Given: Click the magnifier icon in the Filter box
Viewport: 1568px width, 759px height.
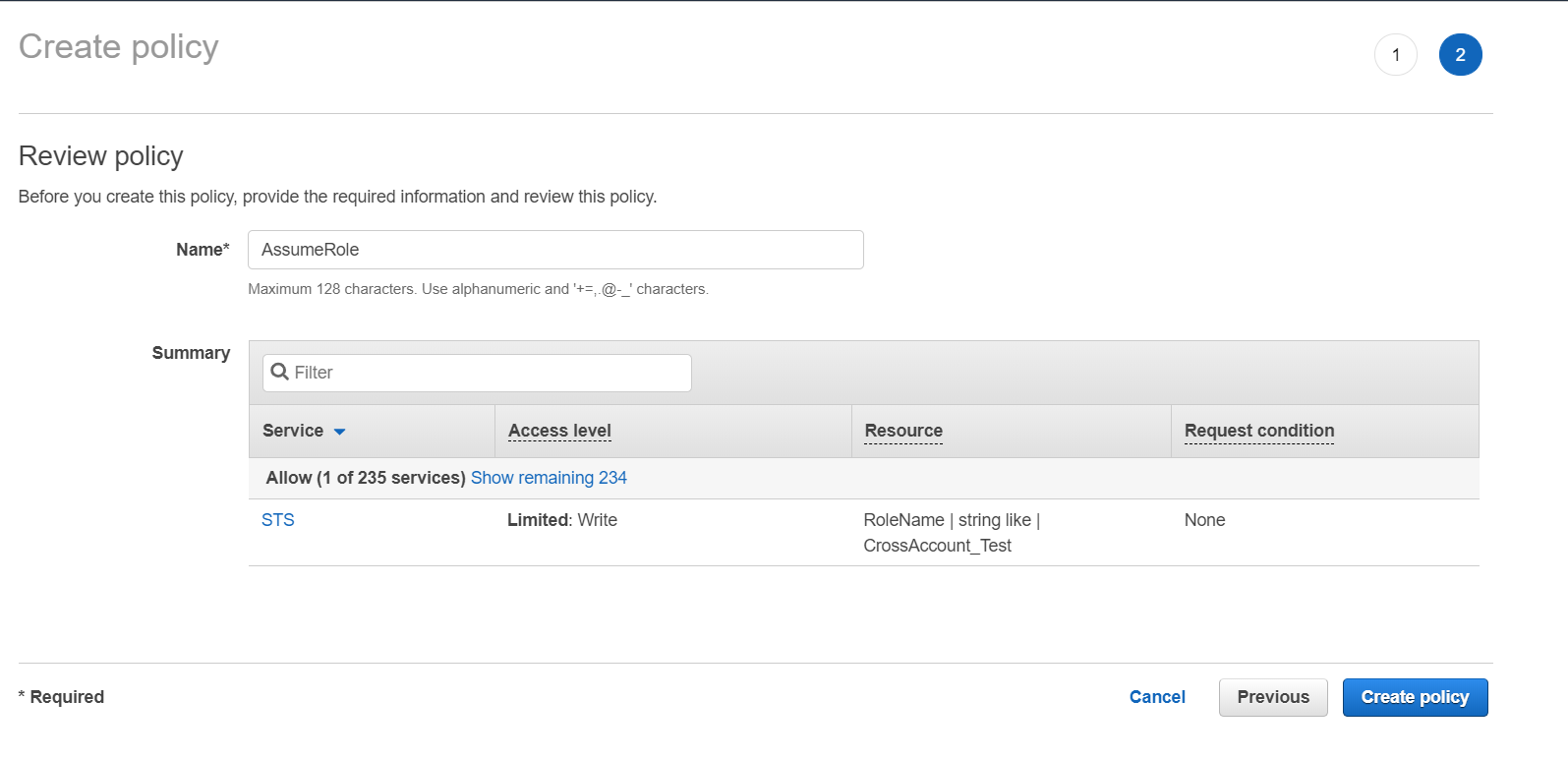Looking at the screenshot, I should [279, 372].
